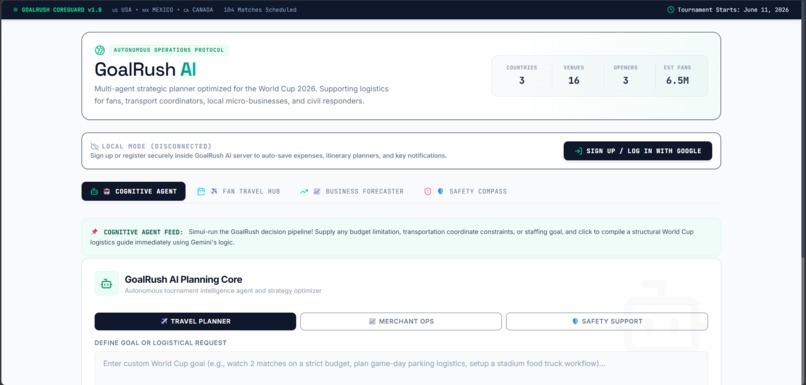Select the Merchant Ops mode
Viewport: 806px width, 385px height.
(x=401, y=321)
